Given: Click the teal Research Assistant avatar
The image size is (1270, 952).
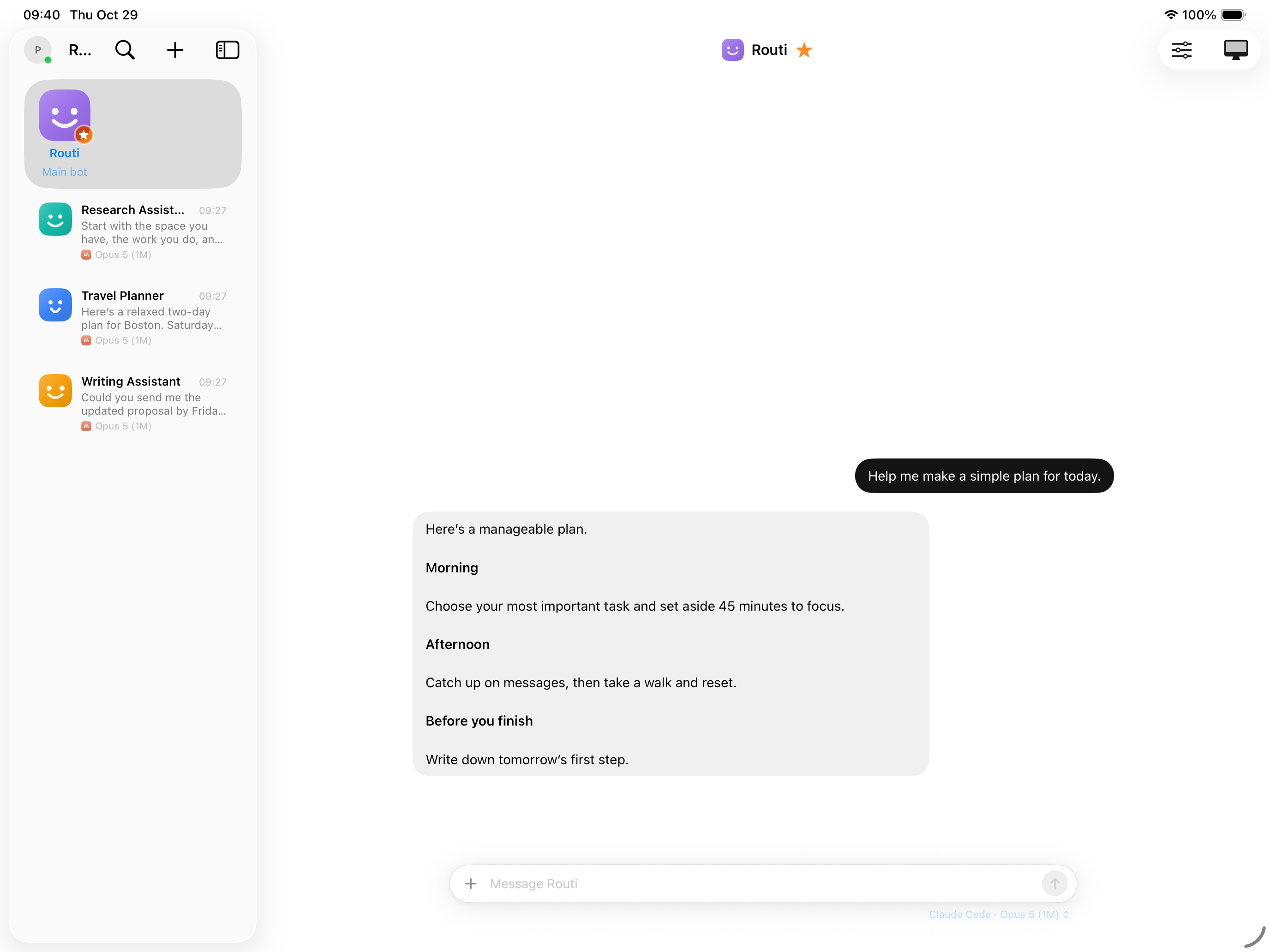Looking at the screenshot, I should [55, 219].
